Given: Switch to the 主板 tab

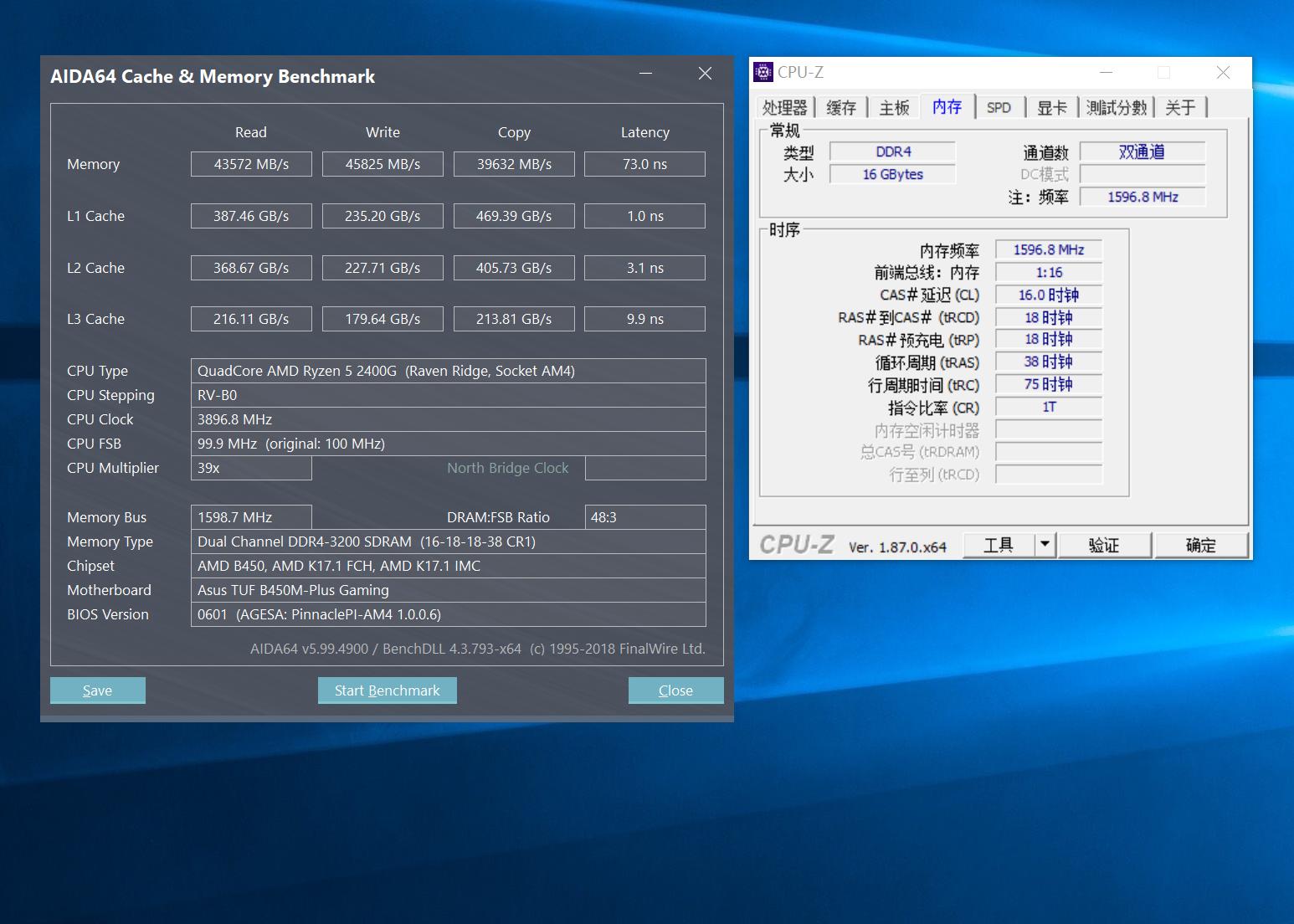Looking at the screenshot, I should (893, 106).
